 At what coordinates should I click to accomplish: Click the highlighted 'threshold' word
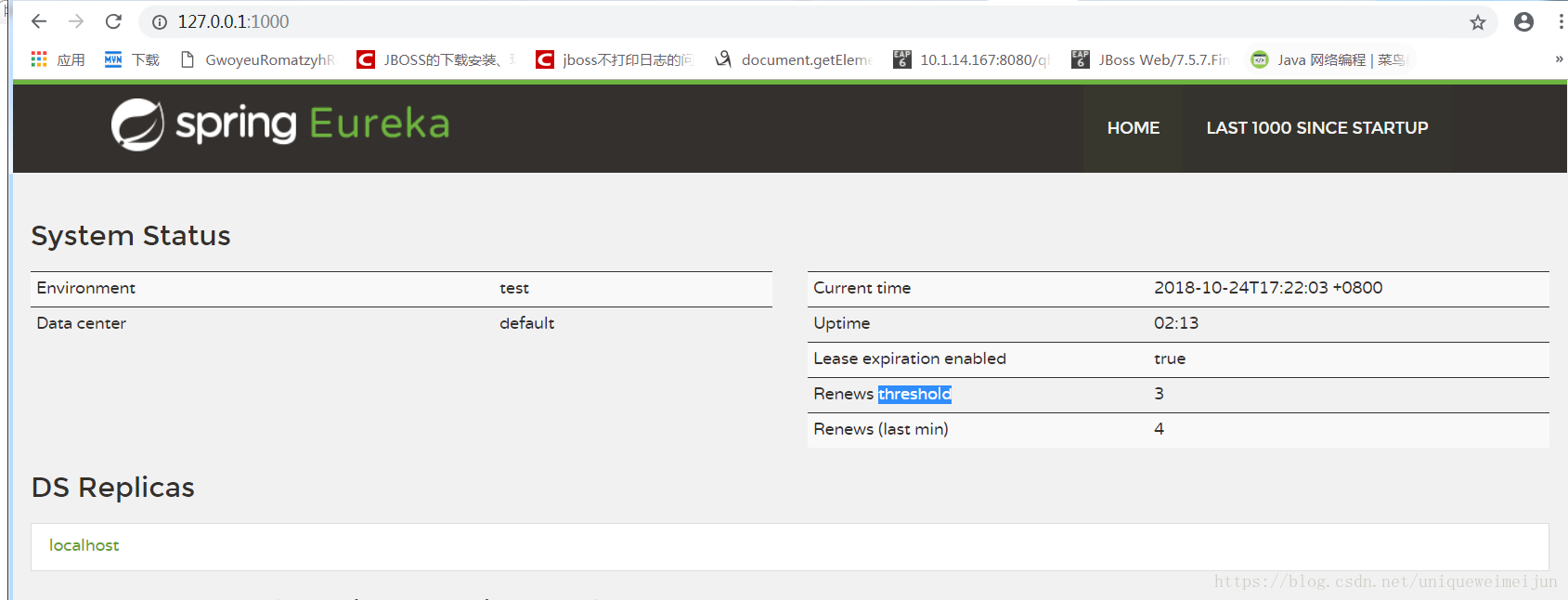[914, 394]
